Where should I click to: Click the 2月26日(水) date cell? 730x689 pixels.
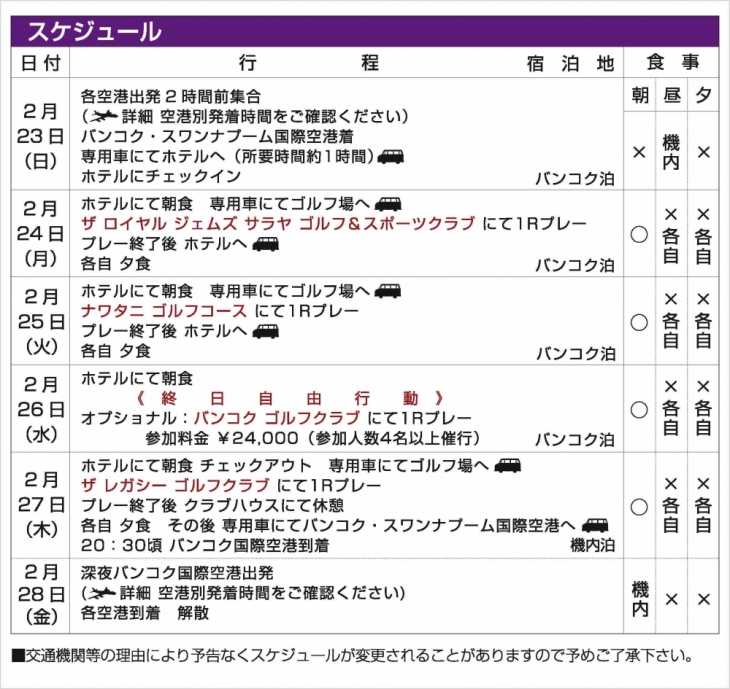41,409
